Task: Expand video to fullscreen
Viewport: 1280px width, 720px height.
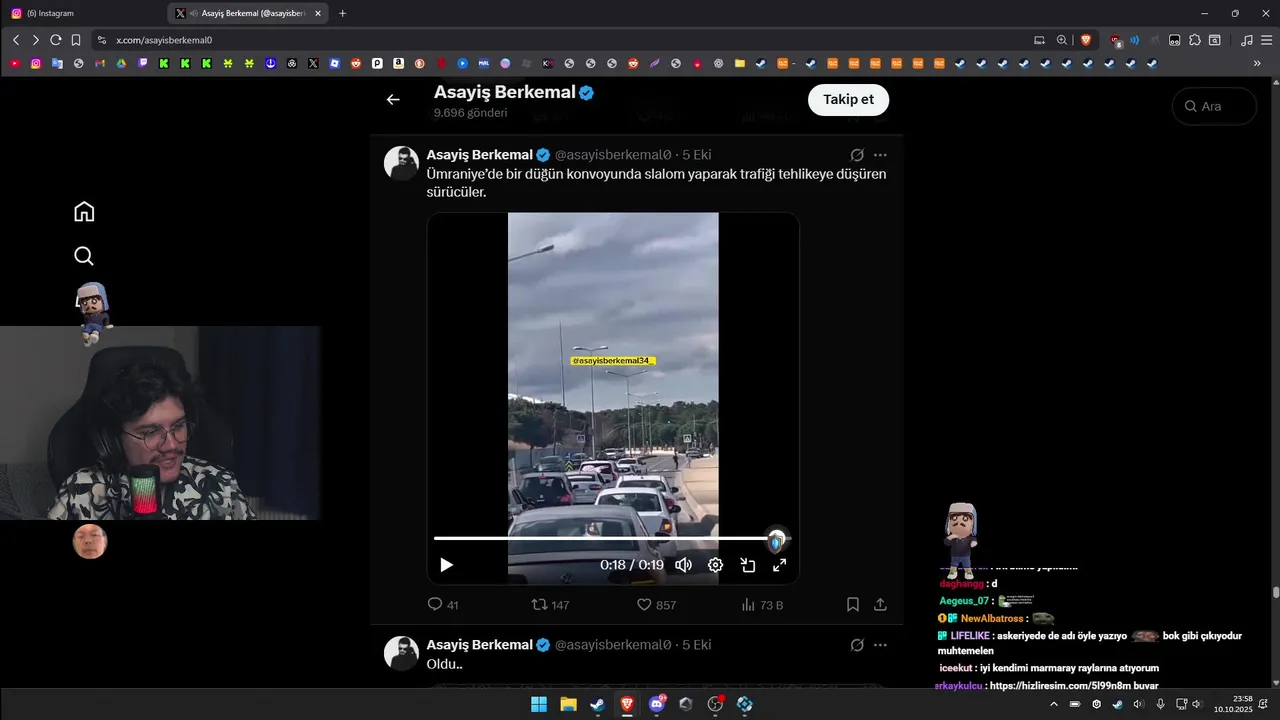Action: pyautogui.click(x=779, y=565)
